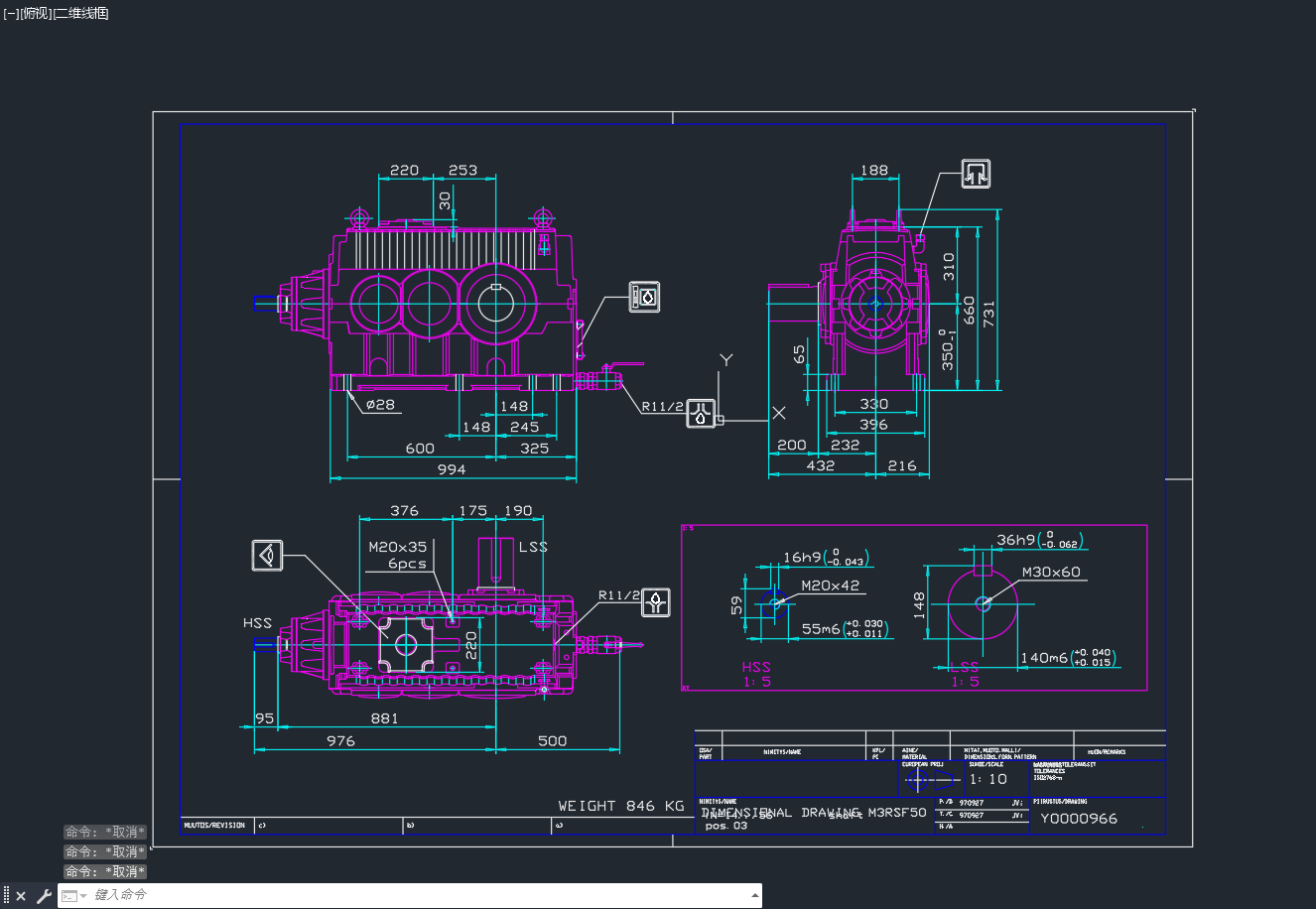Viewport: 1316px width, 909px height.
Task: Select the 731 height dimension
Action: (x=988, y=313)
